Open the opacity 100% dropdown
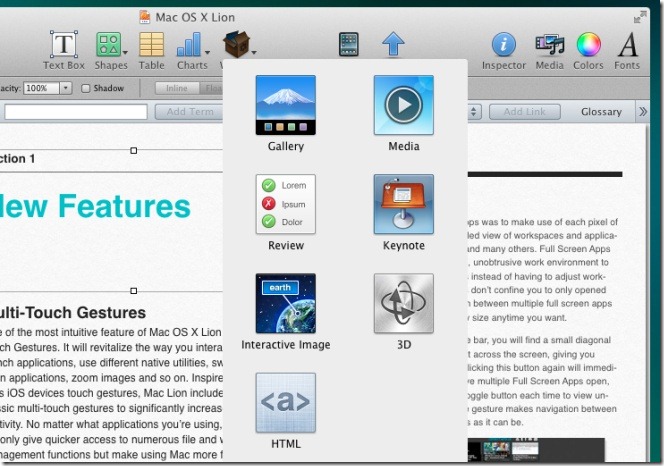 coord(66,88)
